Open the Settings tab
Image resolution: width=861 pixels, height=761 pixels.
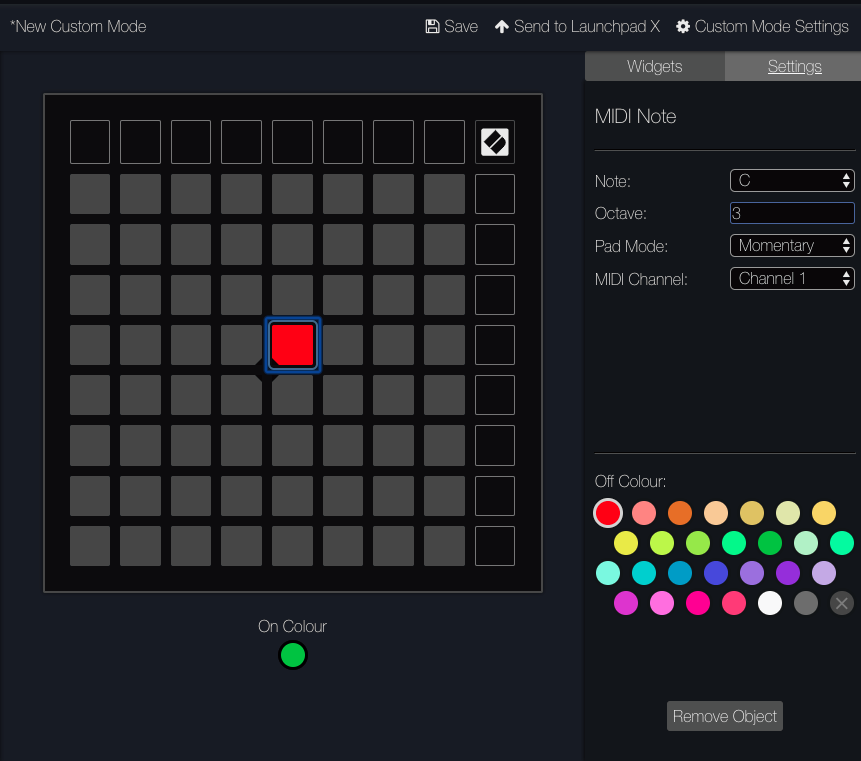pos(794,66)
